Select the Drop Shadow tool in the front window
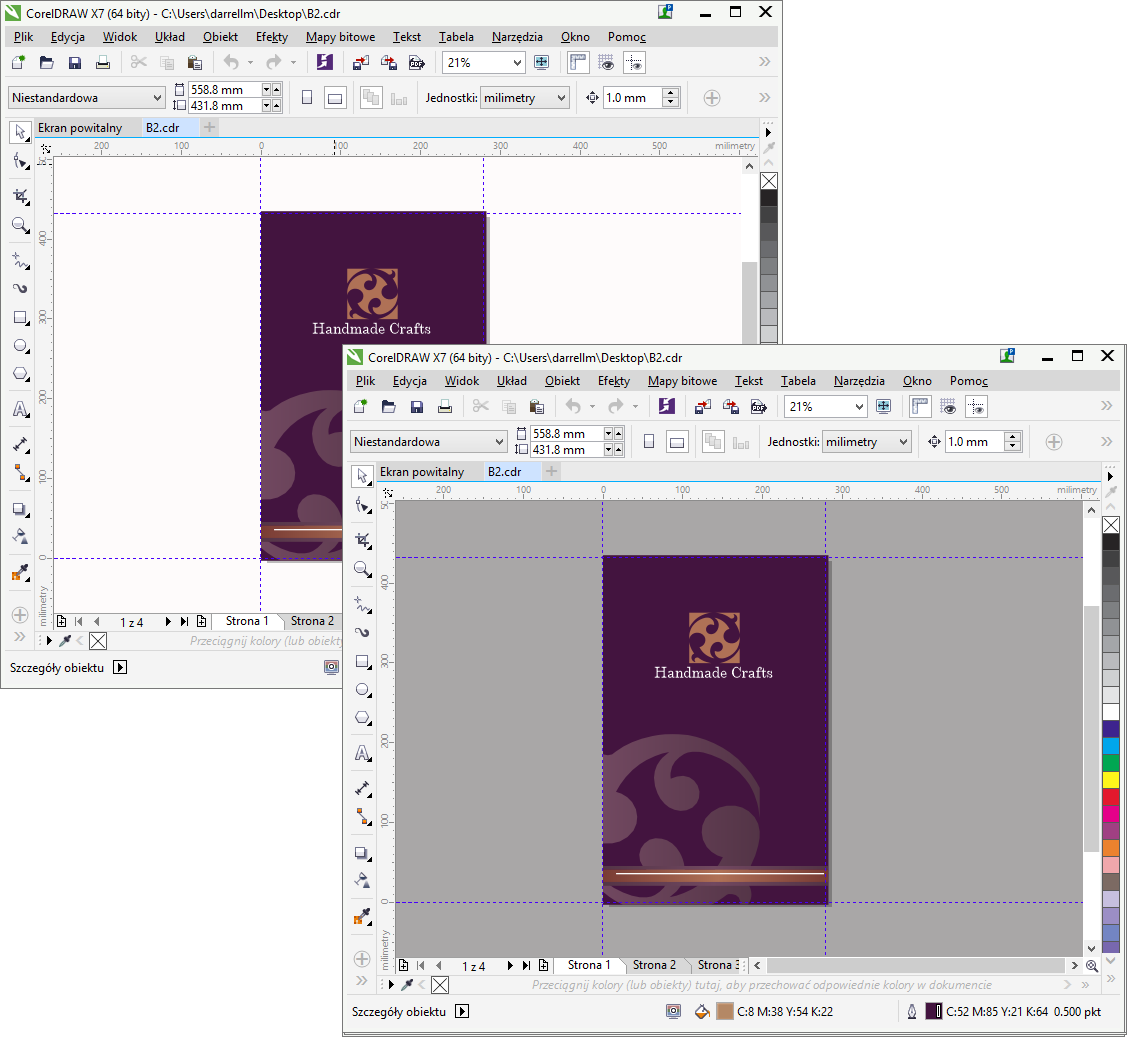This screenshot has height=1044, width=1132. tap(361, 853)
